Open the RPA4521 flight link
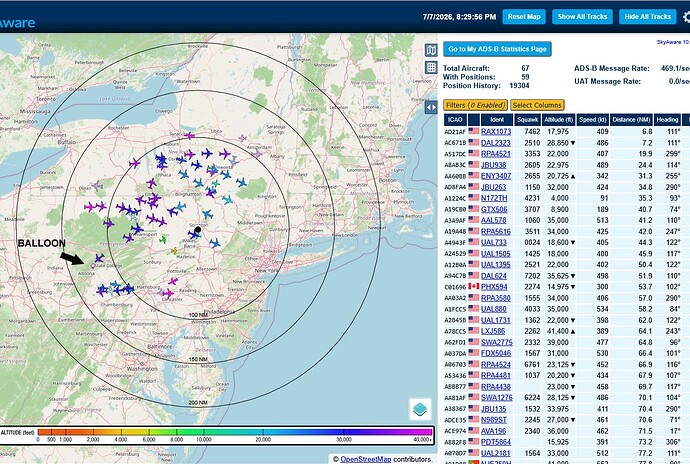Viewport: 690px width, 464px height. 495,154
